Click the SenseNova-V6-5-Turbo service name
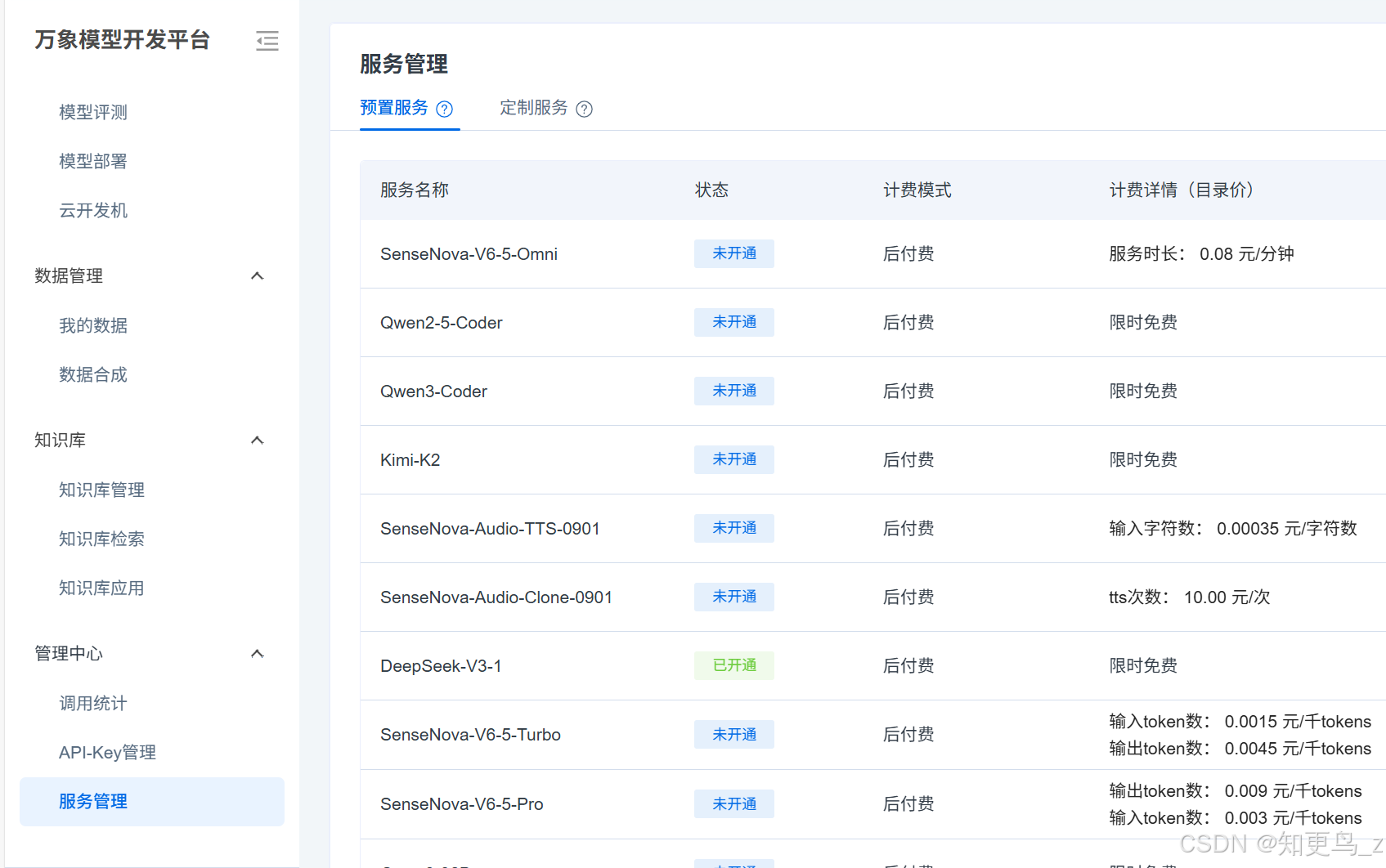1386x868 pixels. coord(470,735)
